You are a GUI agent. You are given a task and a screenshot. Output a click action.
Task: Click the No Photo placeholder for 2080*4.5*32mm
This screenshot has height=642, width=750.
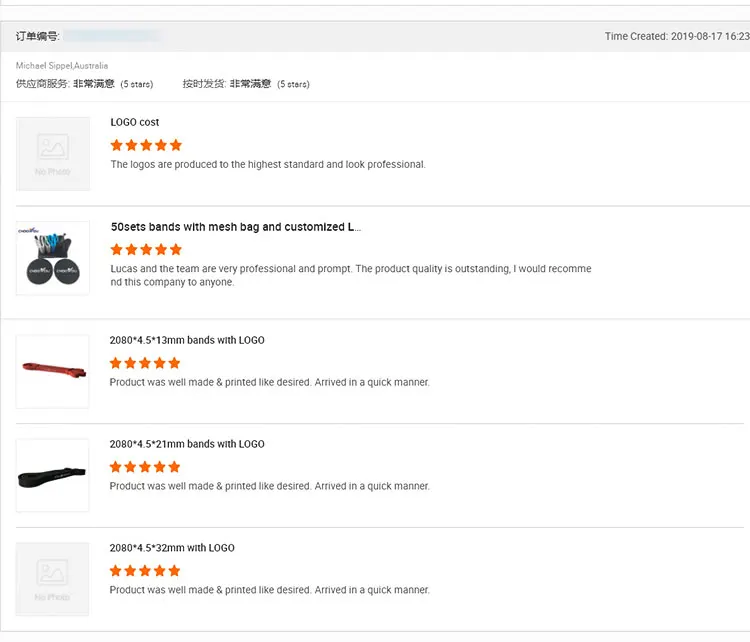click(x=53, y=579)
